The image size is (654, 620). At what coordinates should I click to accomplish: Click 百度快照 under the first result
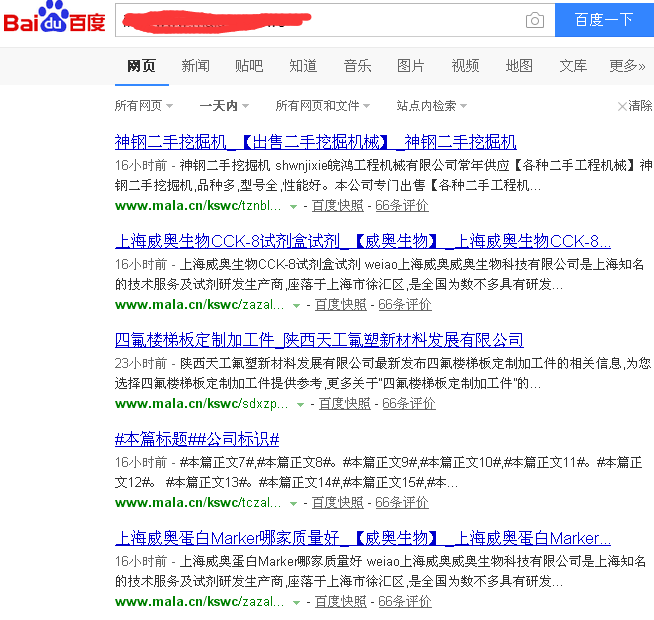[x=338, y=206]
